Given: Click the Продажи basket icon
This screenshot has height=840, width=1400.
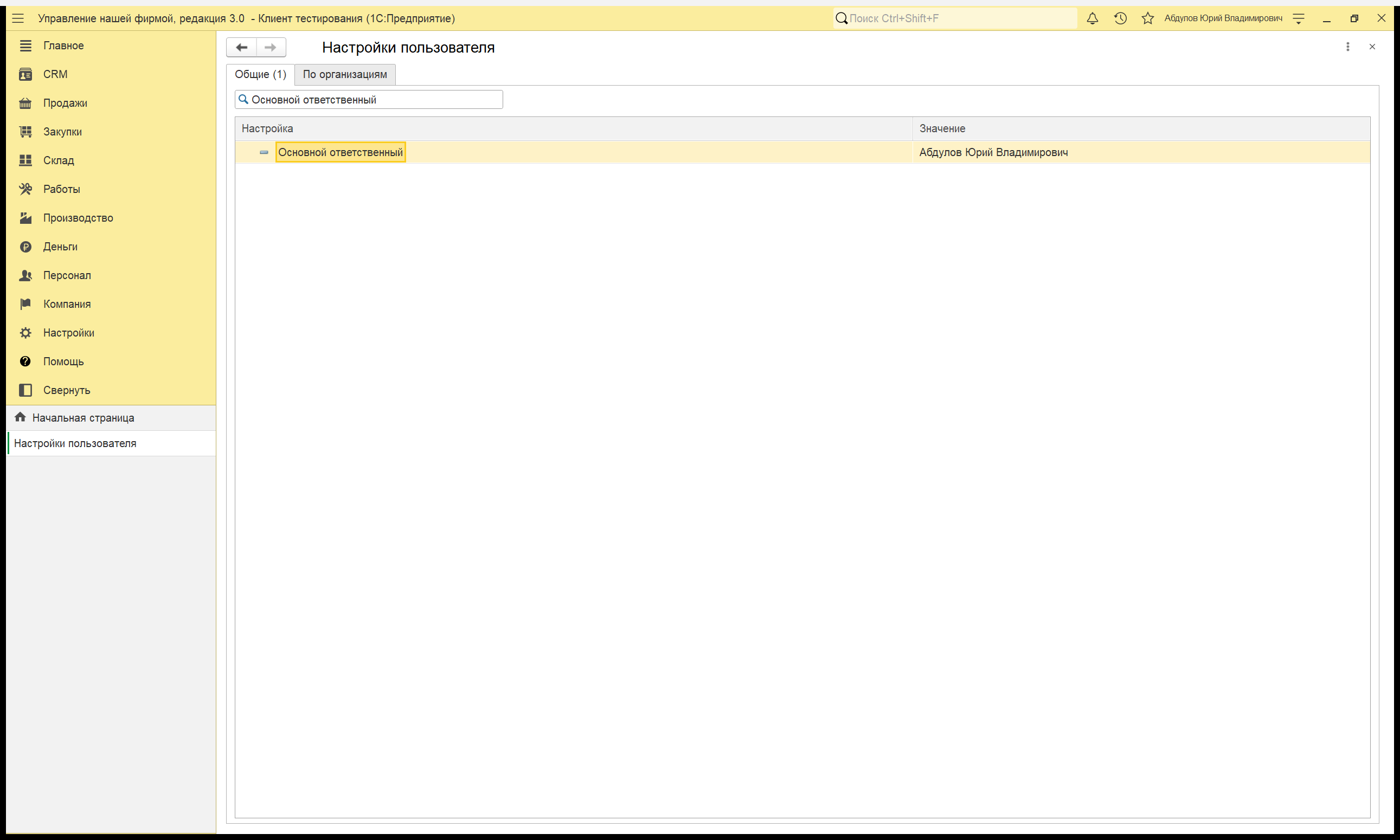Looking at the screenshot, I should [25, 103].
